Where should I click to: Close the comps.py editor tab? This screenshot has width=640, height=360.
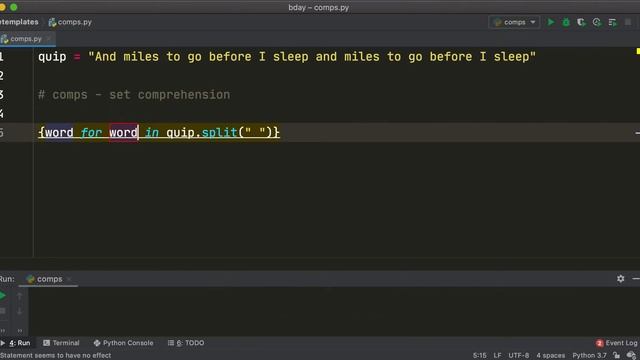point(49,39)
